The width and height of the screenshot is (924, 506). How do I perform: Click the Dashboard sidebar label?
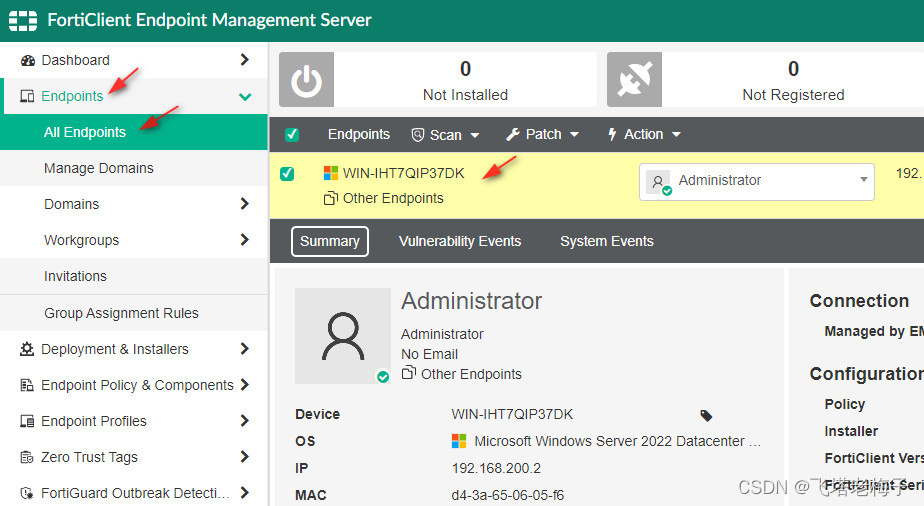pyautogui.click(x=75, y=60)
